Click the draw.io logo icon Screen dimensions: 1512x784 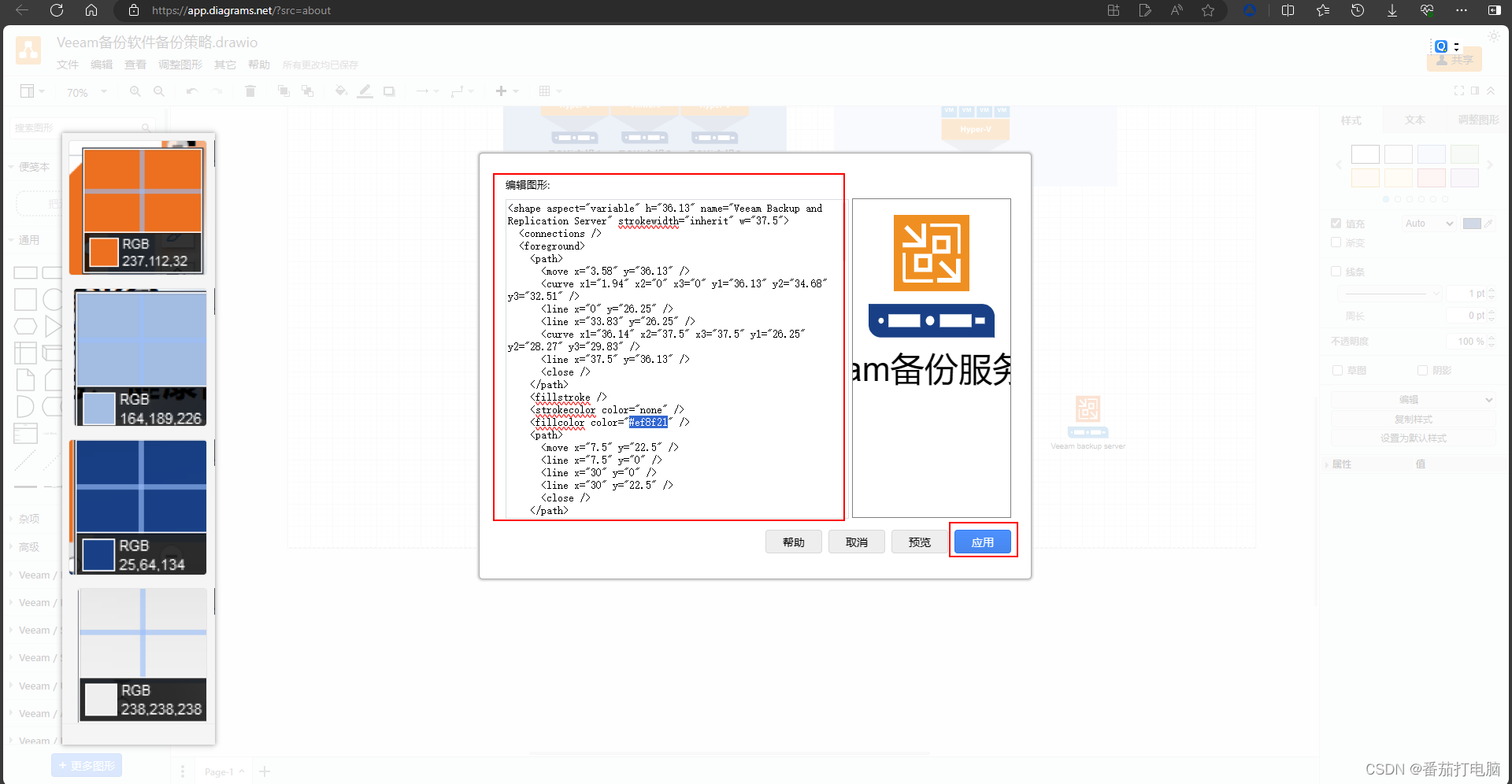click(28, 50)
